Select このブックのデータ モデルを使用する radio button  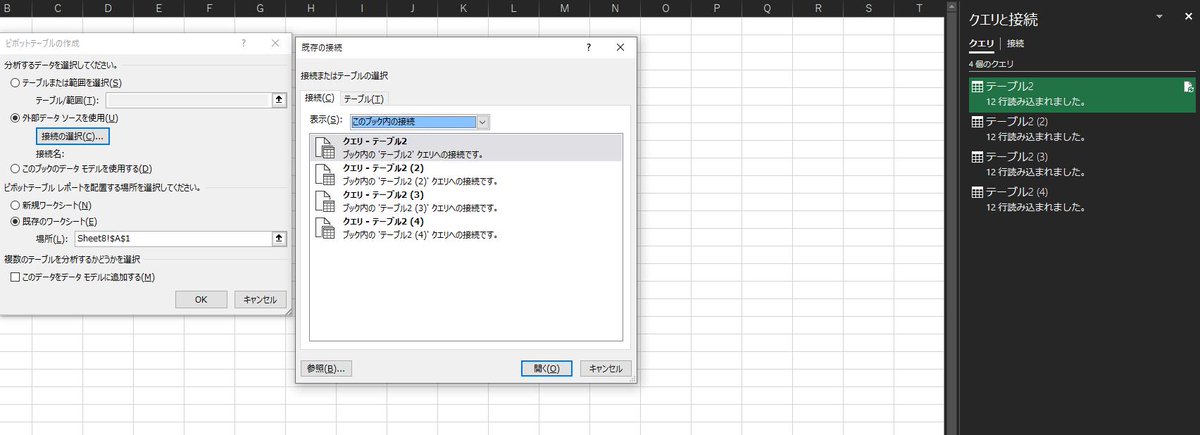coord(15,169)
